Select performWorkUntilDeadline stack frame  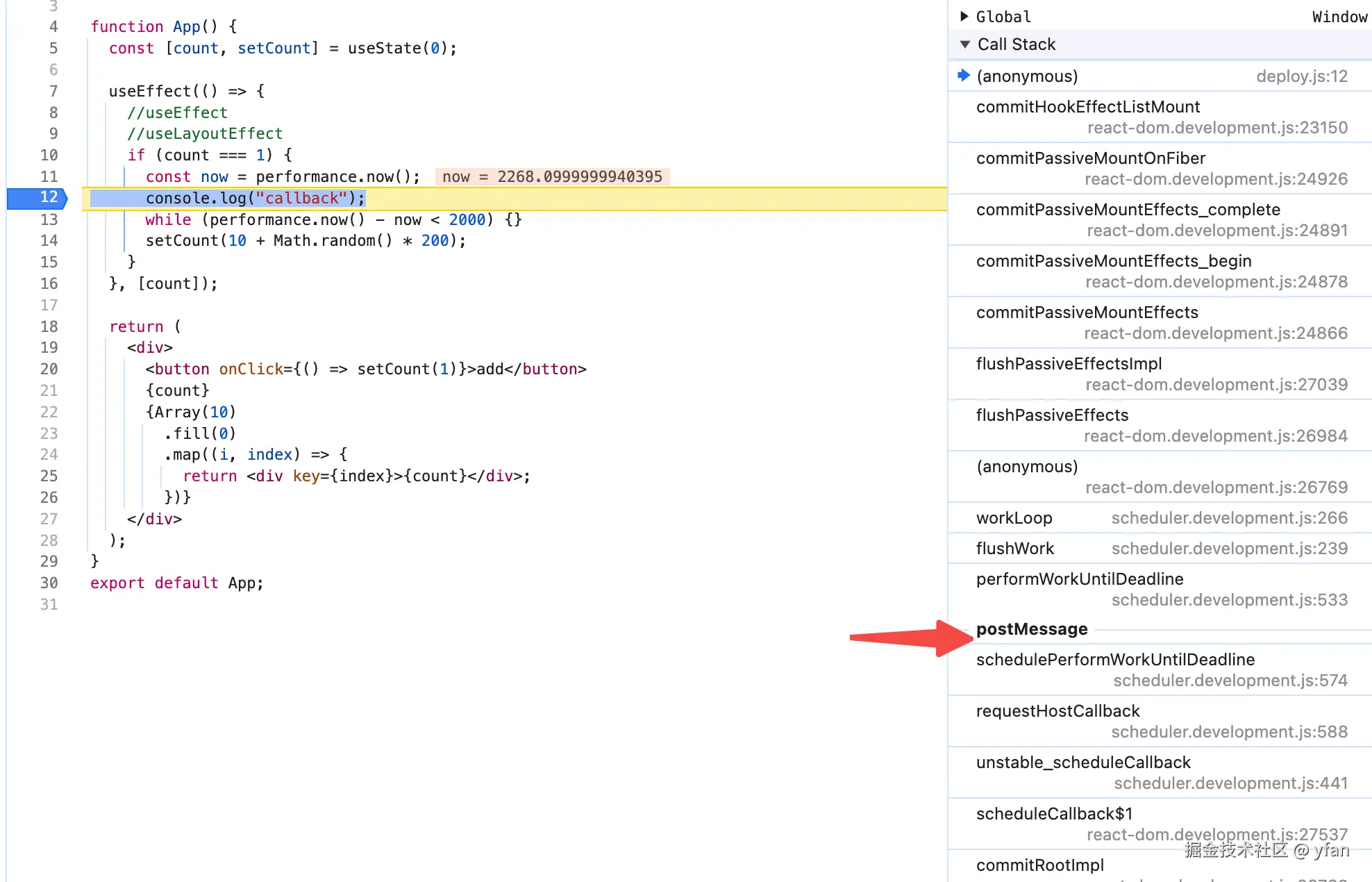pos(1080,579)
